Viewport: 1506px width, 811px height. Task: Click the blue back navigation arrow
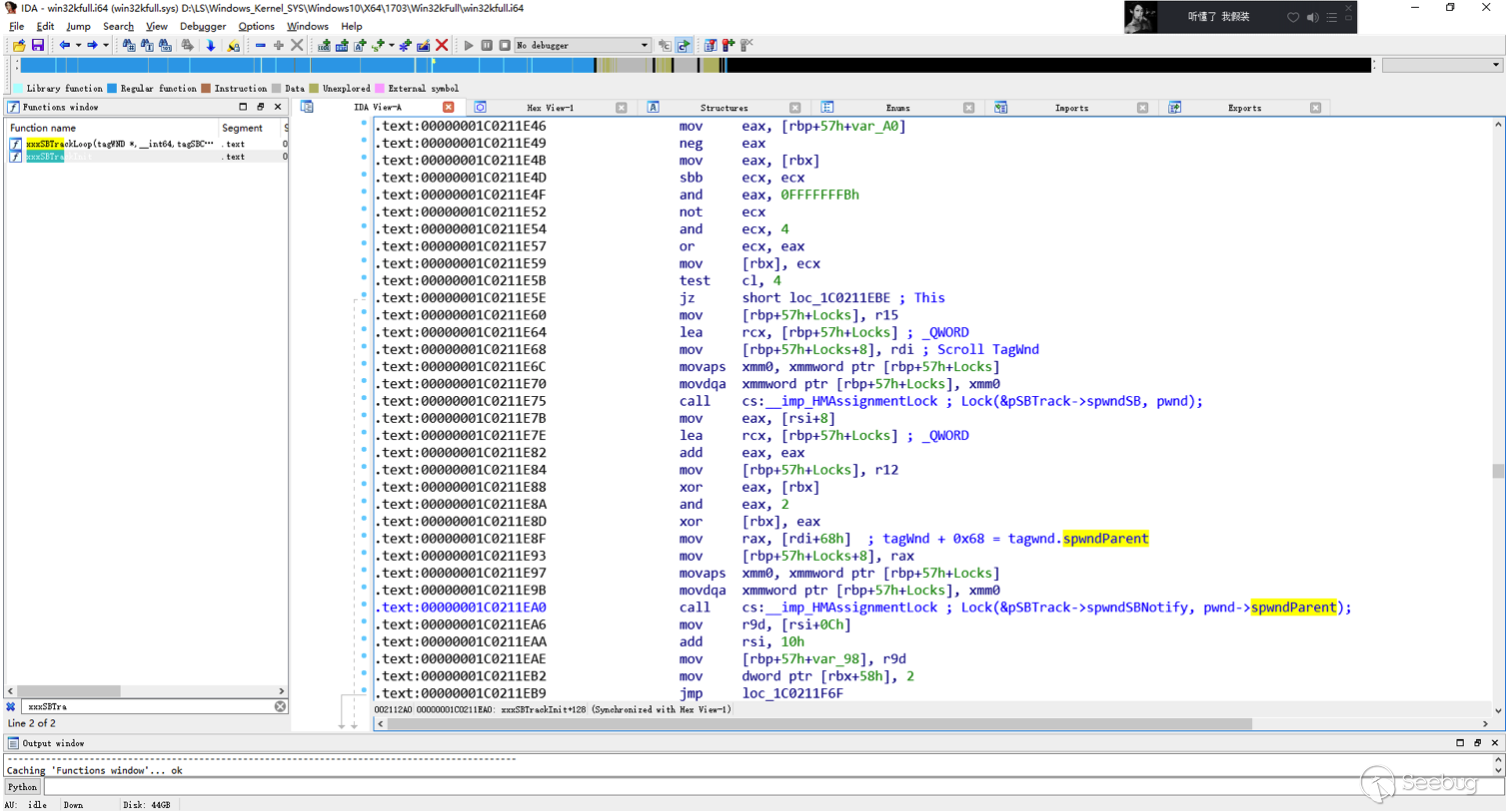[x=65, y=45]
